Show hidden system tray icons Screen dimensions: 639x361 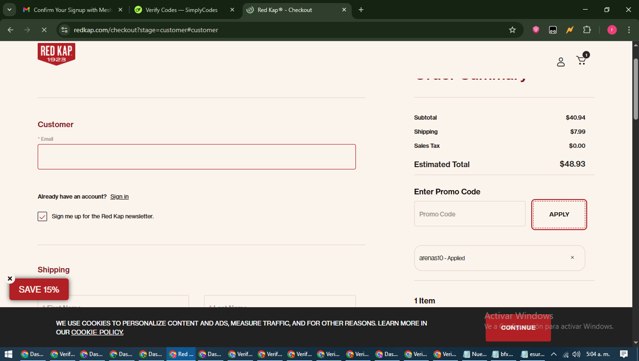pyautogui.click(x=553, y=354)
